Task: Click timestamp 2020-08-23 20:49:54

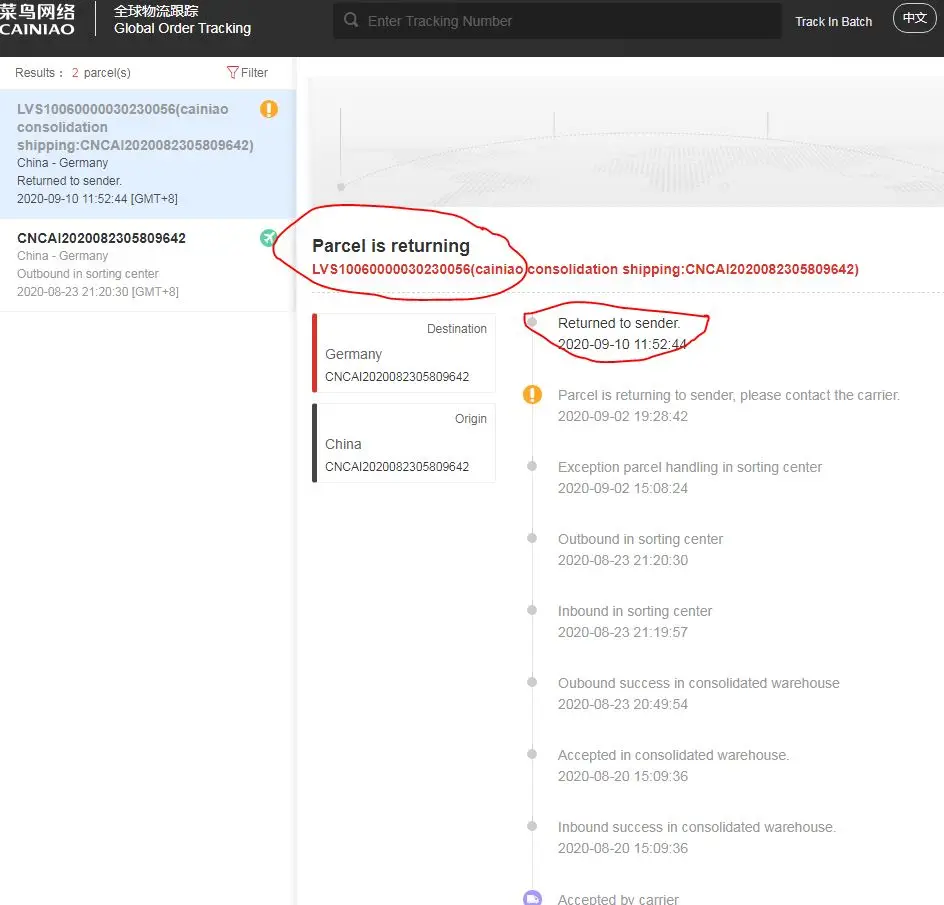Action: tap(623, 704)
